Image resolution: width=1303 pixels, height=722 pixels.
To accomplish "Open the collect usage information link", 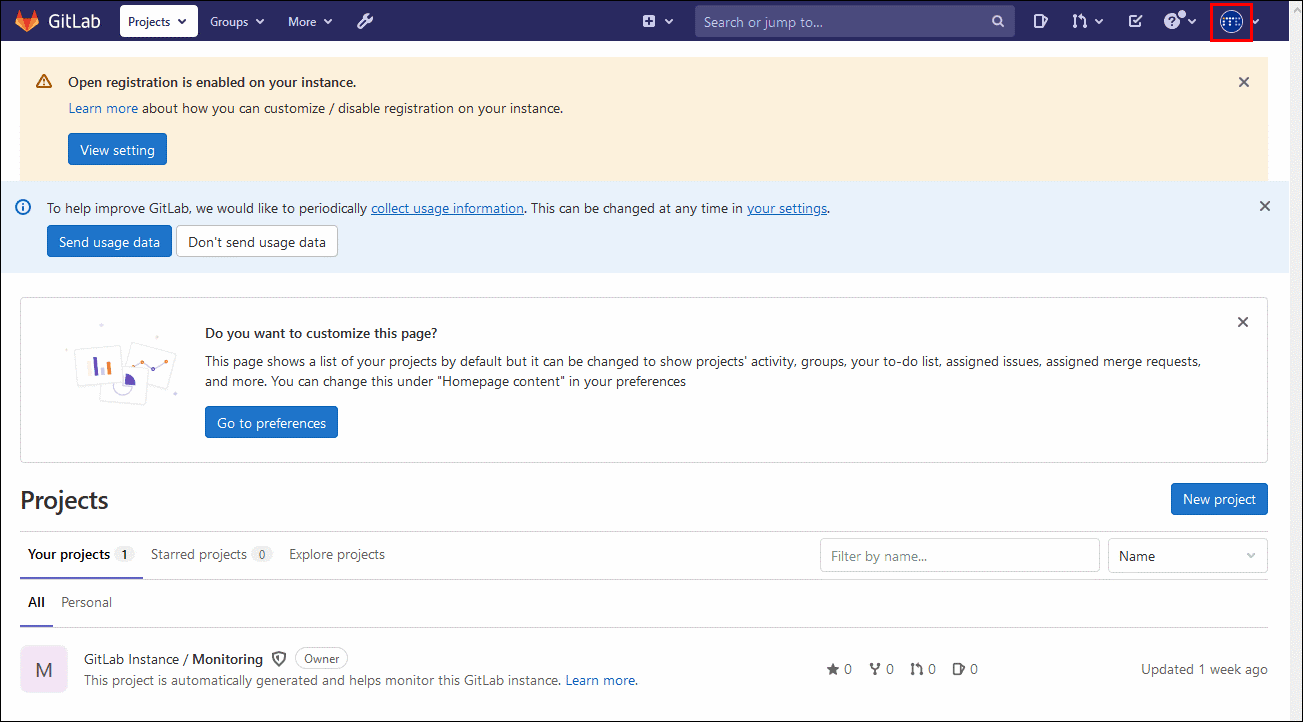I will 447,208.
